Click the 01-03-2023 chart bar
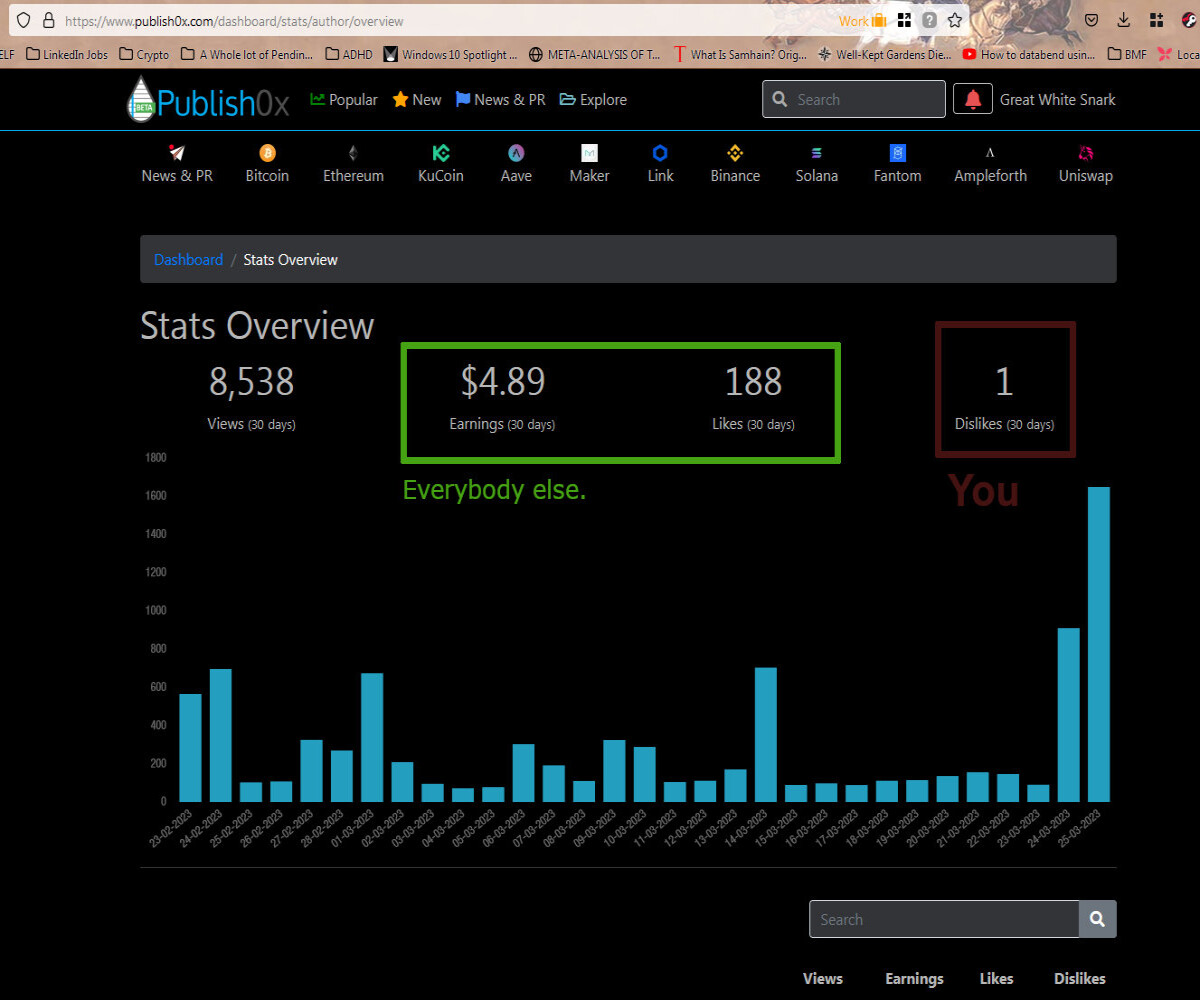Viewport: 1200px width, 1000px height. (x=372, y=737)
